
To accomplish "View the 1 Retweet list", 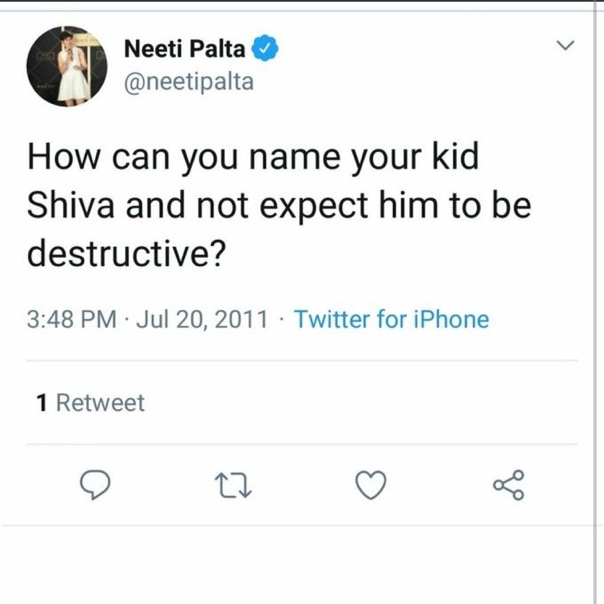I will coord(90,403).
